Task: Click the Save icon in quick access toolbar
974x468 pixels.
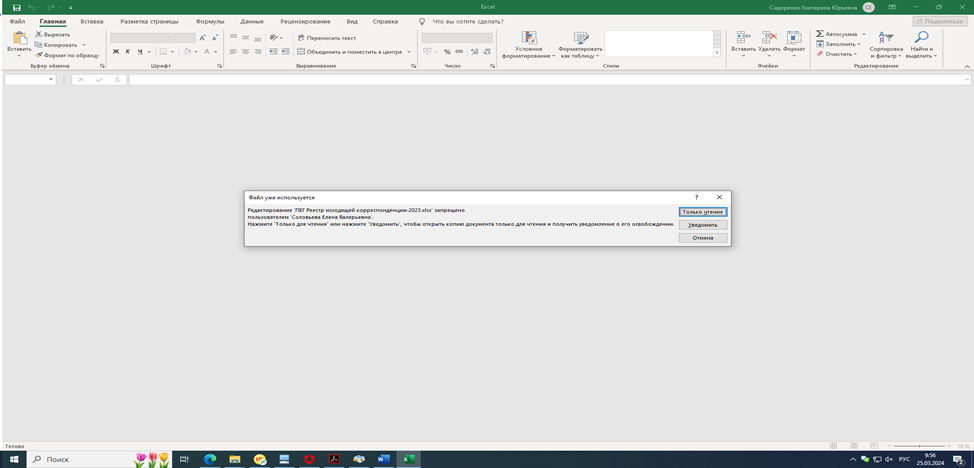Action: pos(17,7)
